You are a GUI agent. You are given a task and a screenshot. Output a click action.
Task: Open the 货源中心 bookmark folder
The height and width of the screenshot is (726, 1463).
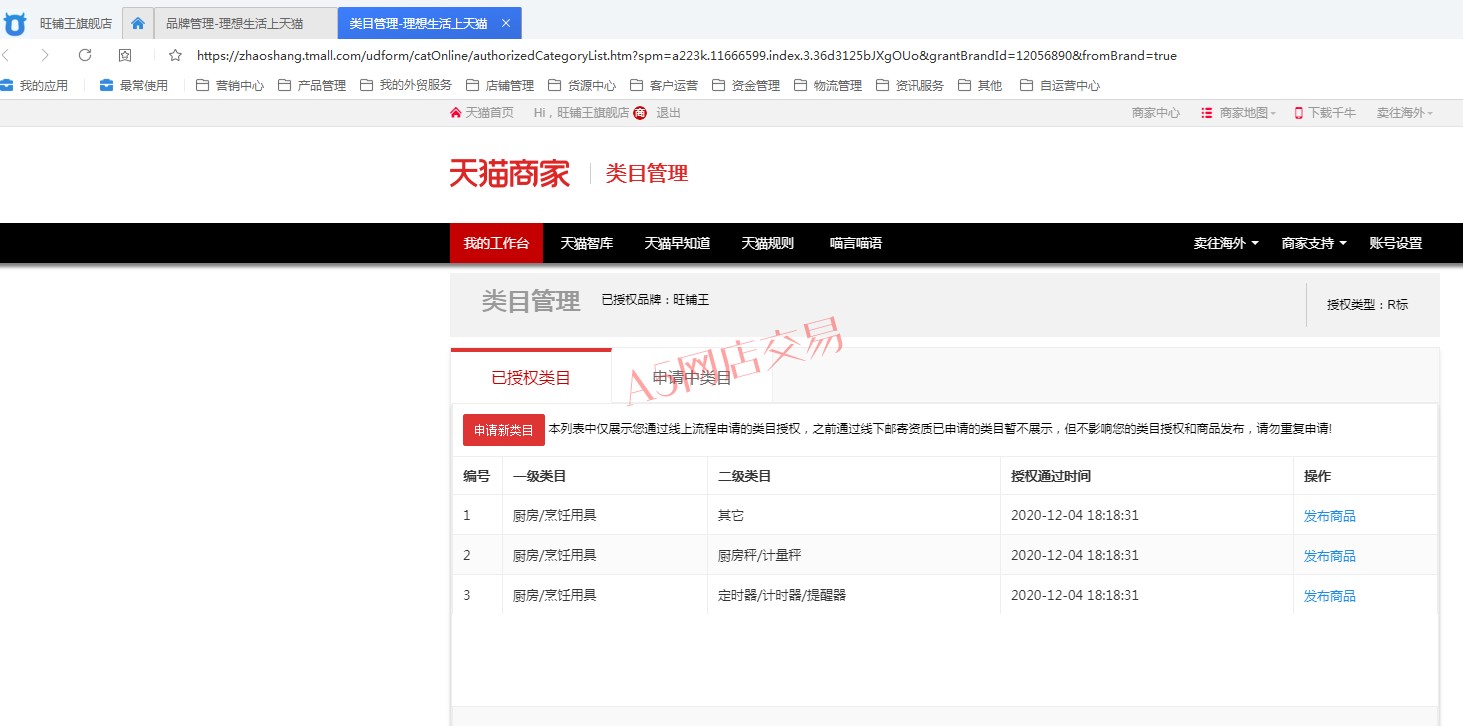[x=582, y=86]
